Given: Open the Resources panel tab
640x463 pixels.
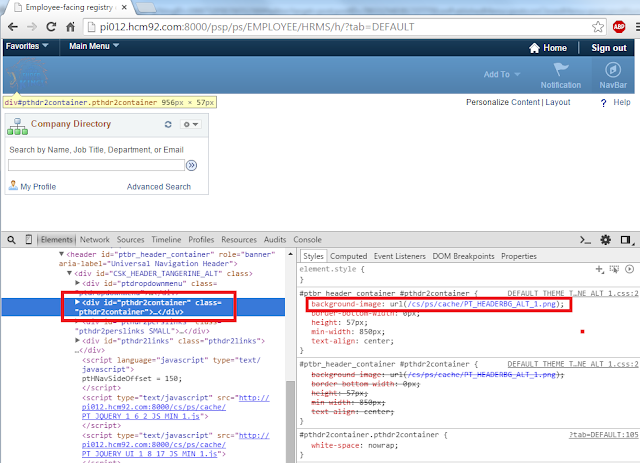Looking at the screenshot, I should point(239,240).
